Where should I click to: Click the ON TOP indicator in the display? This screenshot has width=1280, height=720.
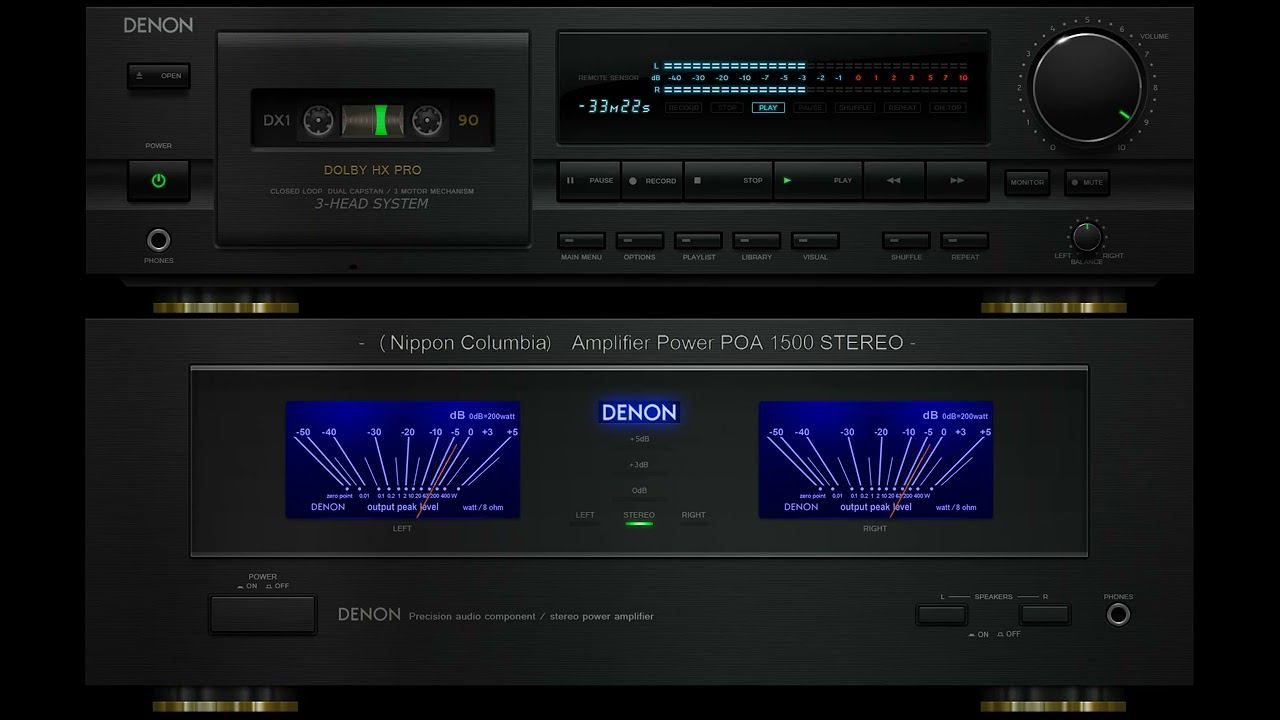pyautogui.click(x=947, y=107)
